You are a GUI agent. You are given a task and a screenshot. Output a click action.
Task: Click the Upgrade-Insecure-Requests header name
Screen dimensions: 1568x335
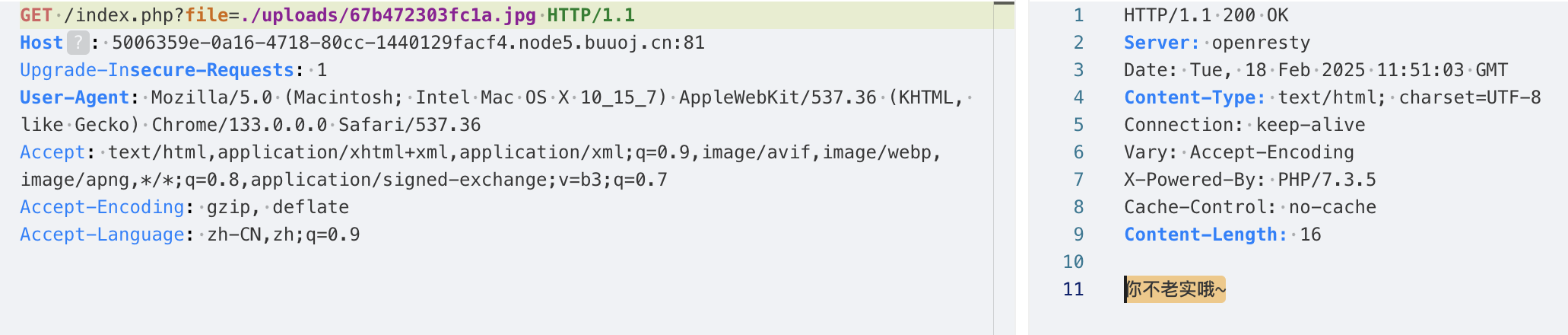[157, 70]
